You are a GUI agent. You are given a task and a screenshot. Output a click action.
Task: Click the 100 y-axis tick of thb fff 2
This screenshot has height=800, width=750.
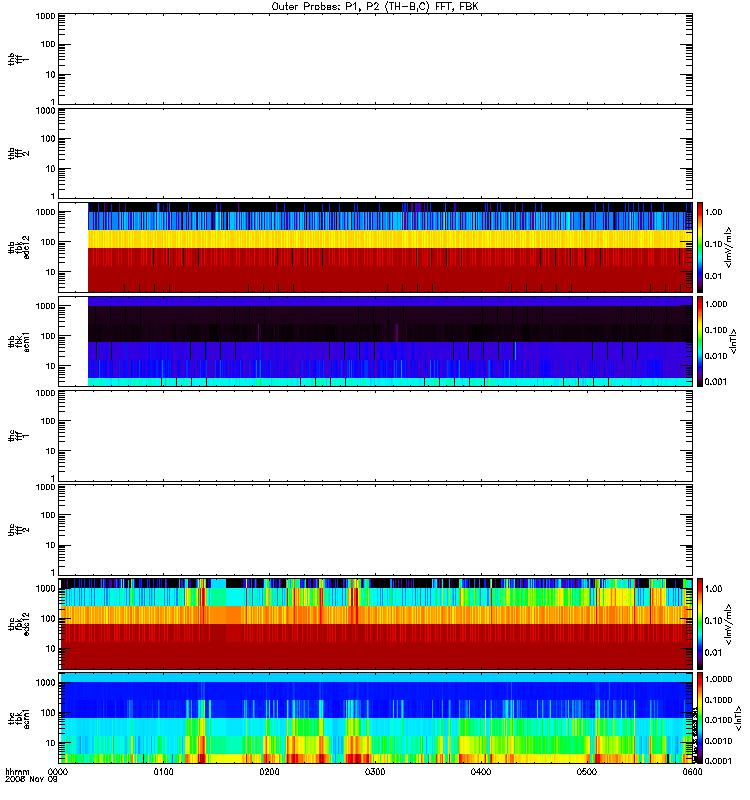point(48,139)
